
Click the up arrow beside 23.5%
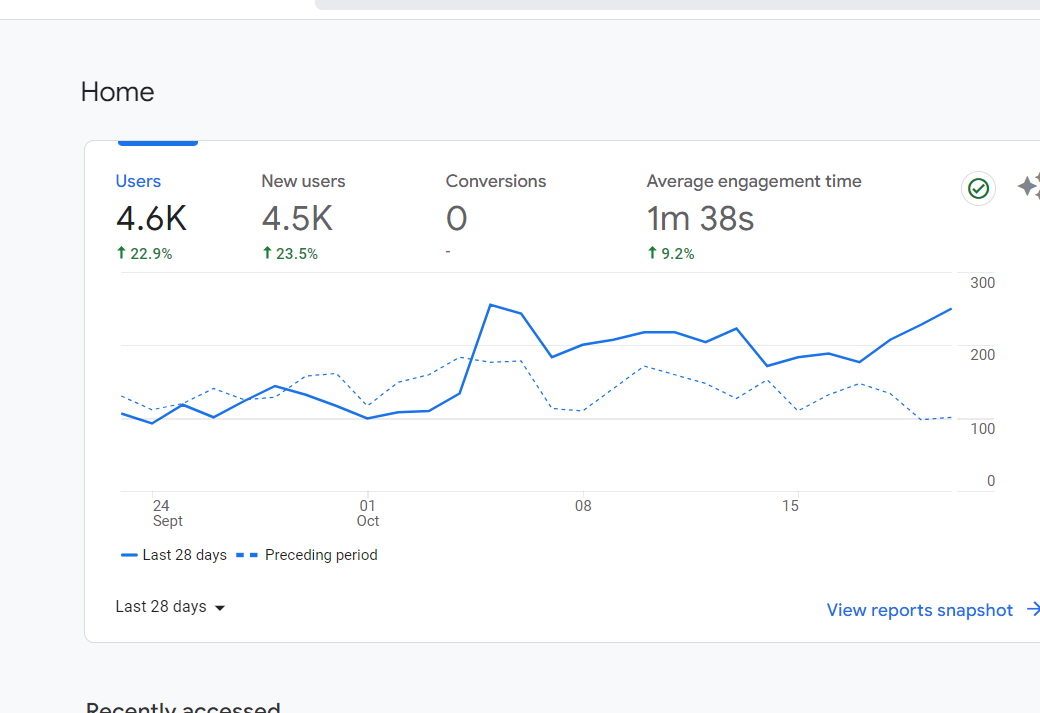point(267,253)
